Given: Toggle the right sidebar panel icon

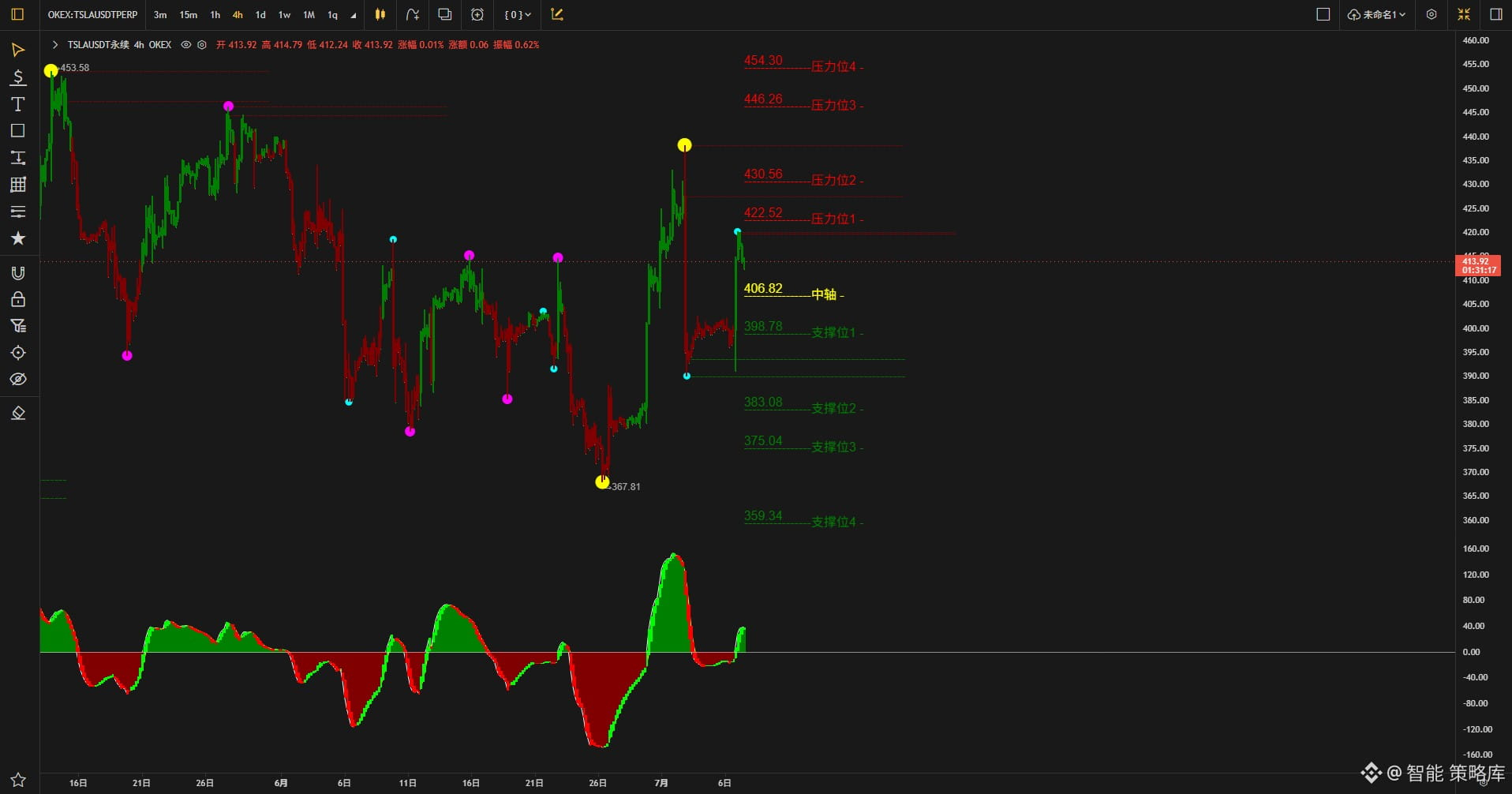Looking at the screenshot, I should click(x=1495, y=14).
